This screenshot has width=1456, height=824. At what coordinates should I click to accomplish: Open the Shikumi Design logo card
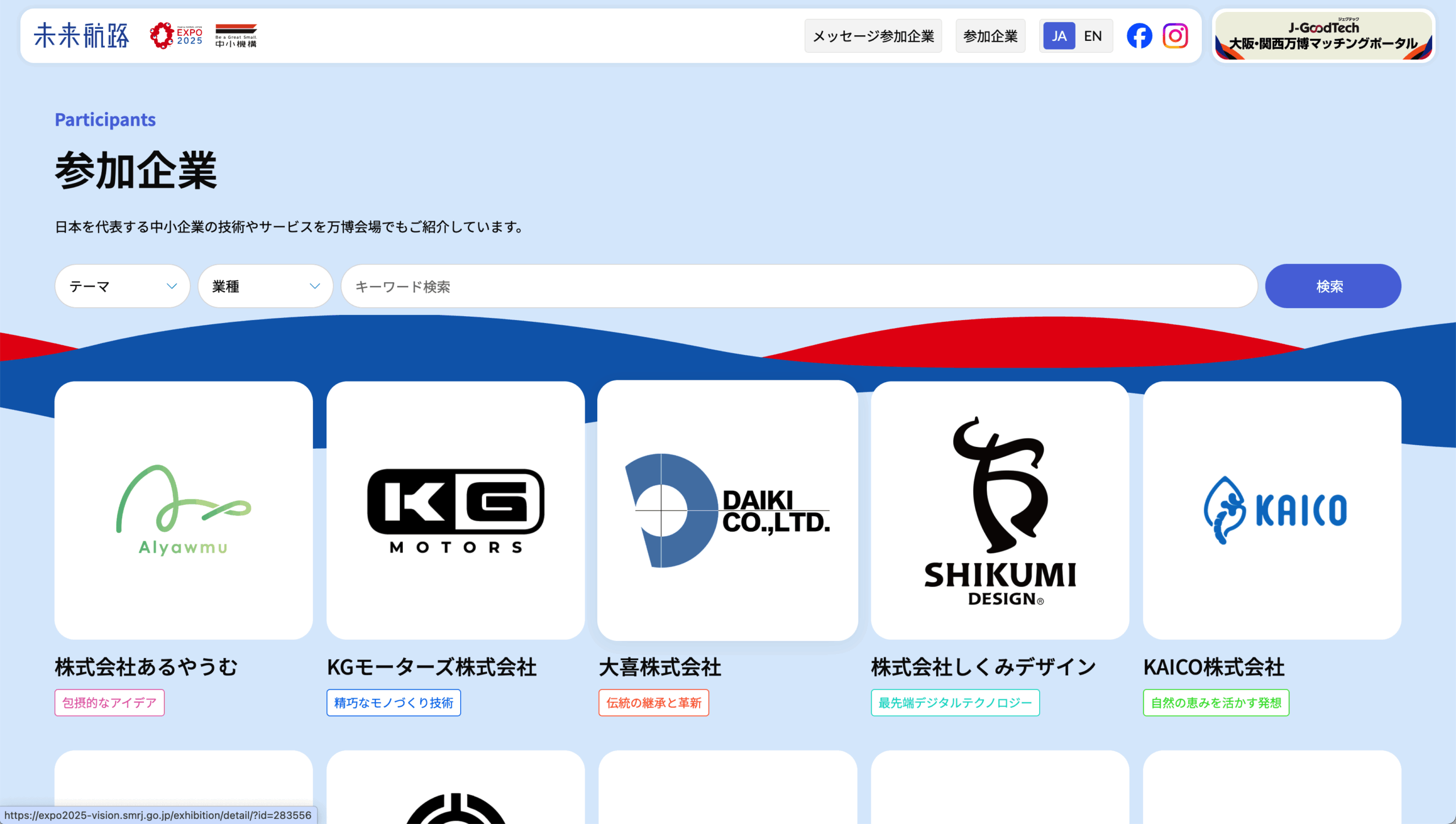[999, 510]
